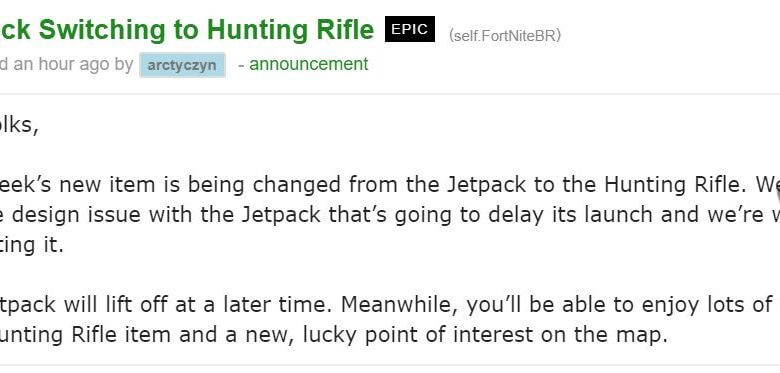Filter by the announcement flair link

309,64
